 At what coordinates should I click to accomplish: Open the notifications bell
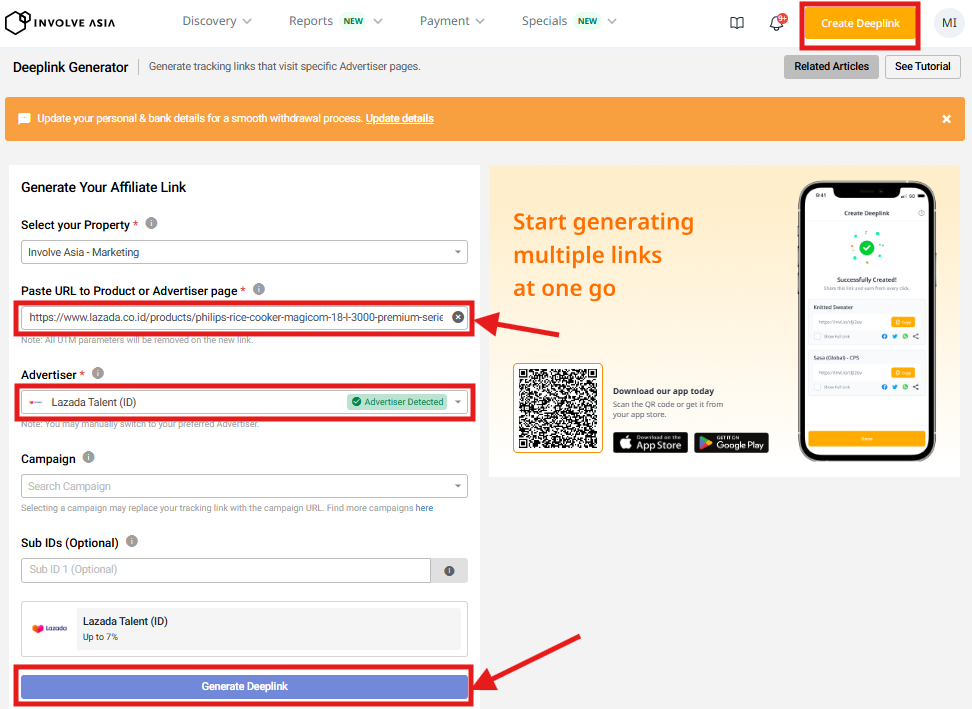coord(777,23)
